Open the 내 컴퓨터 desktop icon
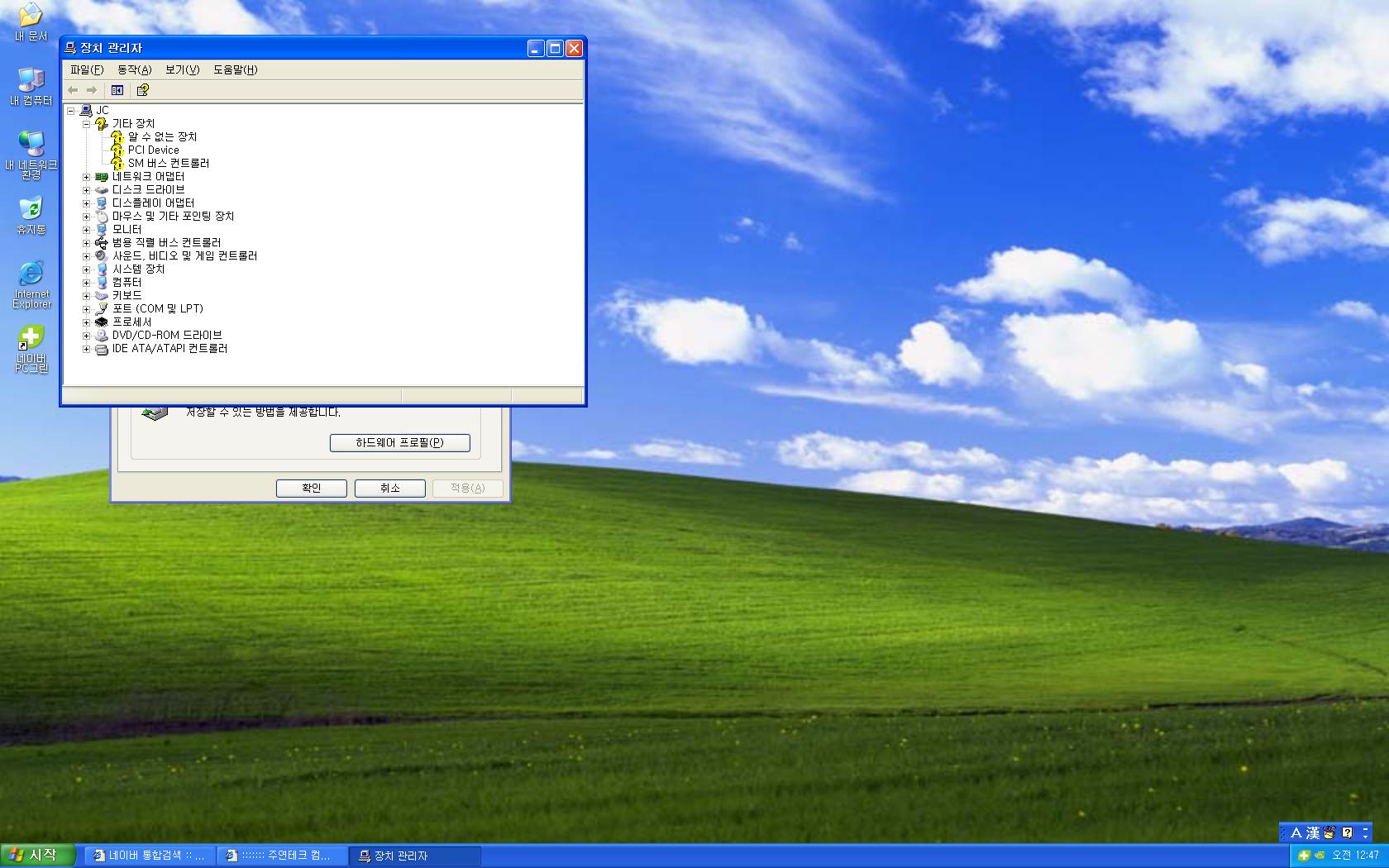Screen dimensions: 1389x868 coord(31,87)
